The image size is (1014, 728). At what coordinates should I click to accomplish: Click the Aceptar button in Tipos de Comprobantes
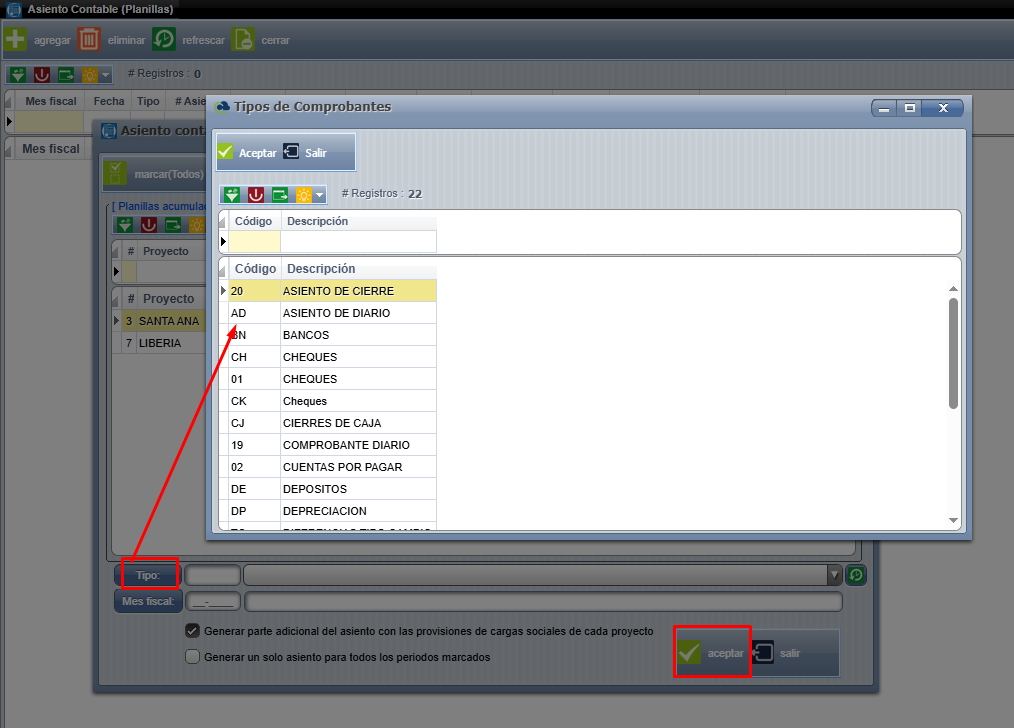tap(248, 153)
